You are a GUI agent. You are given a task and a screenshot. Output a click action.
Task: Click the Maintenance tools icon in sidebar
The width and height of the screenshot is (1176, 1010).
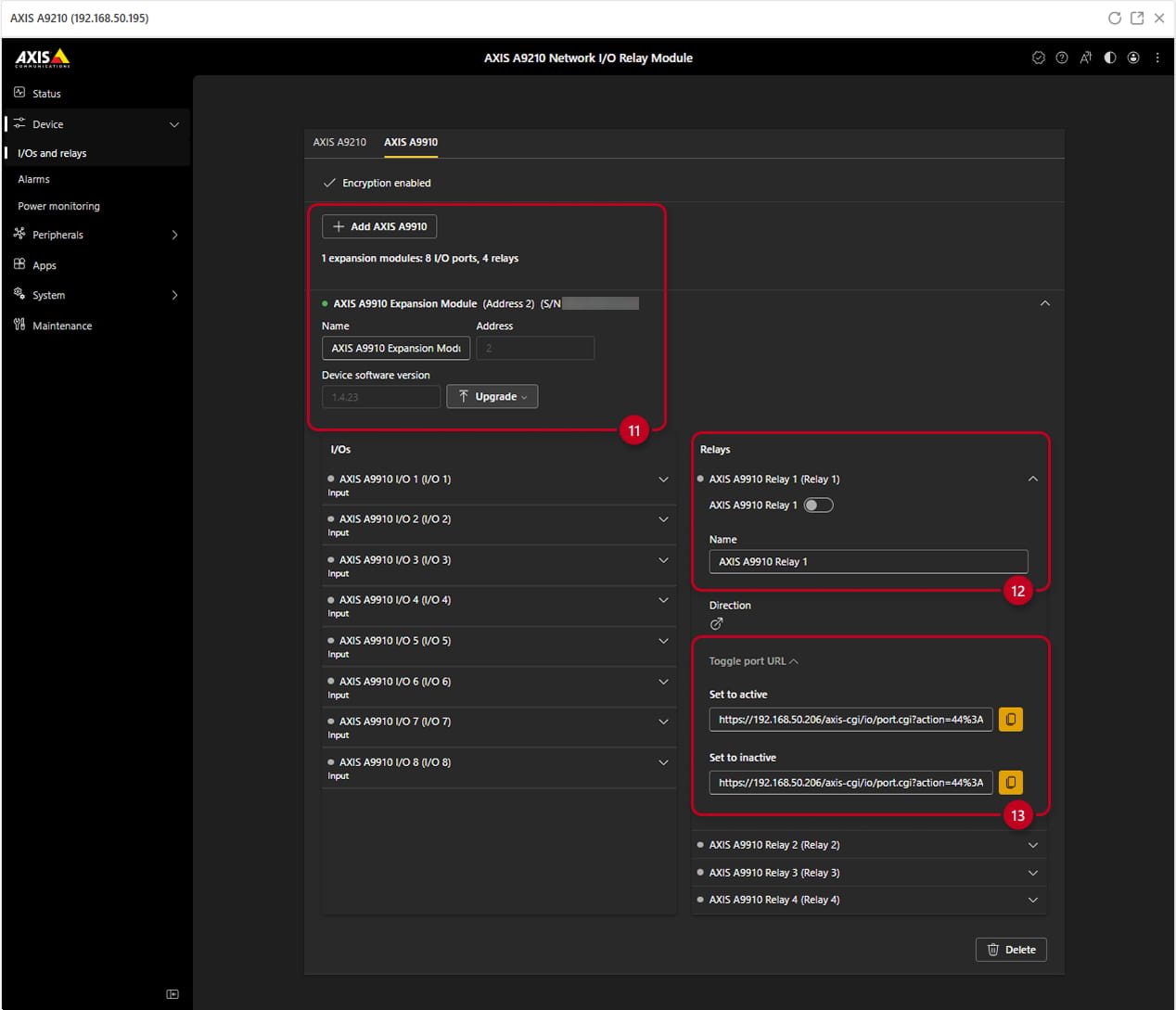[19, 325]
